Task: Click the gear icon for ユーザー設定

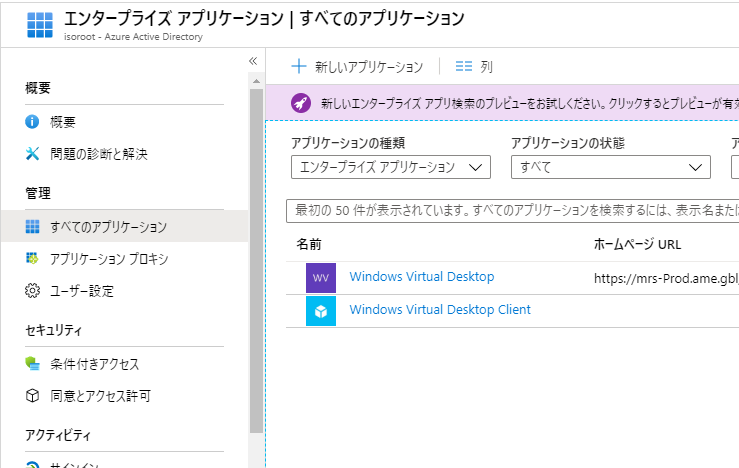Action: pyautogui.click(x=32, y=291)
